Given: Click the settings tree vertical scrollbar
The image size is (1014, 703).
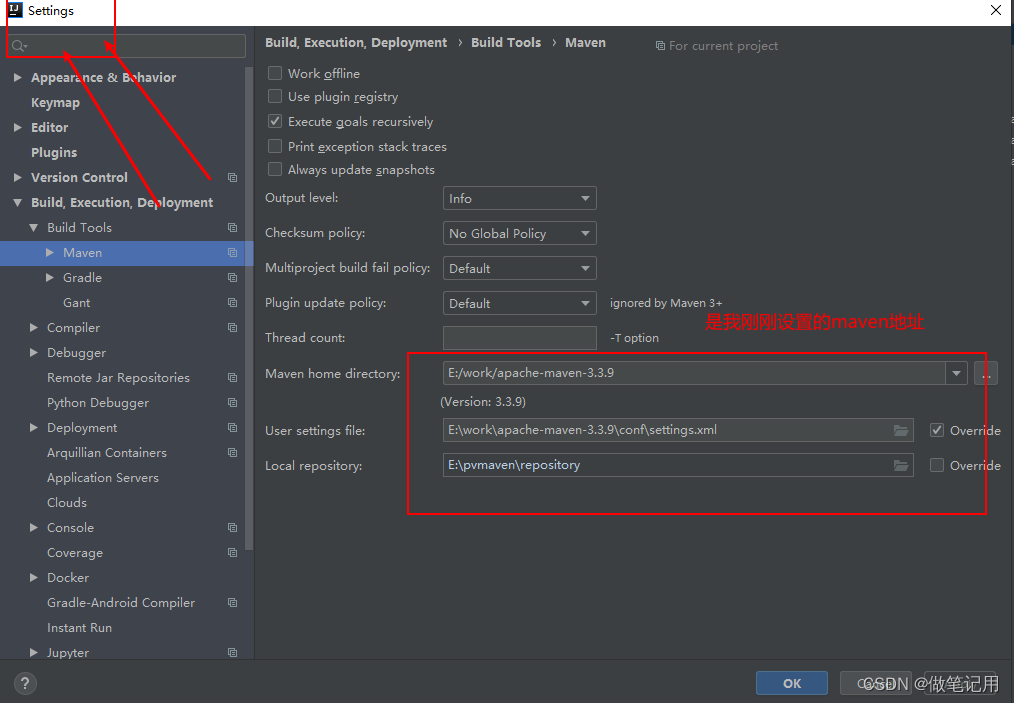Looking at the screenshot, I should pos(249,307).
